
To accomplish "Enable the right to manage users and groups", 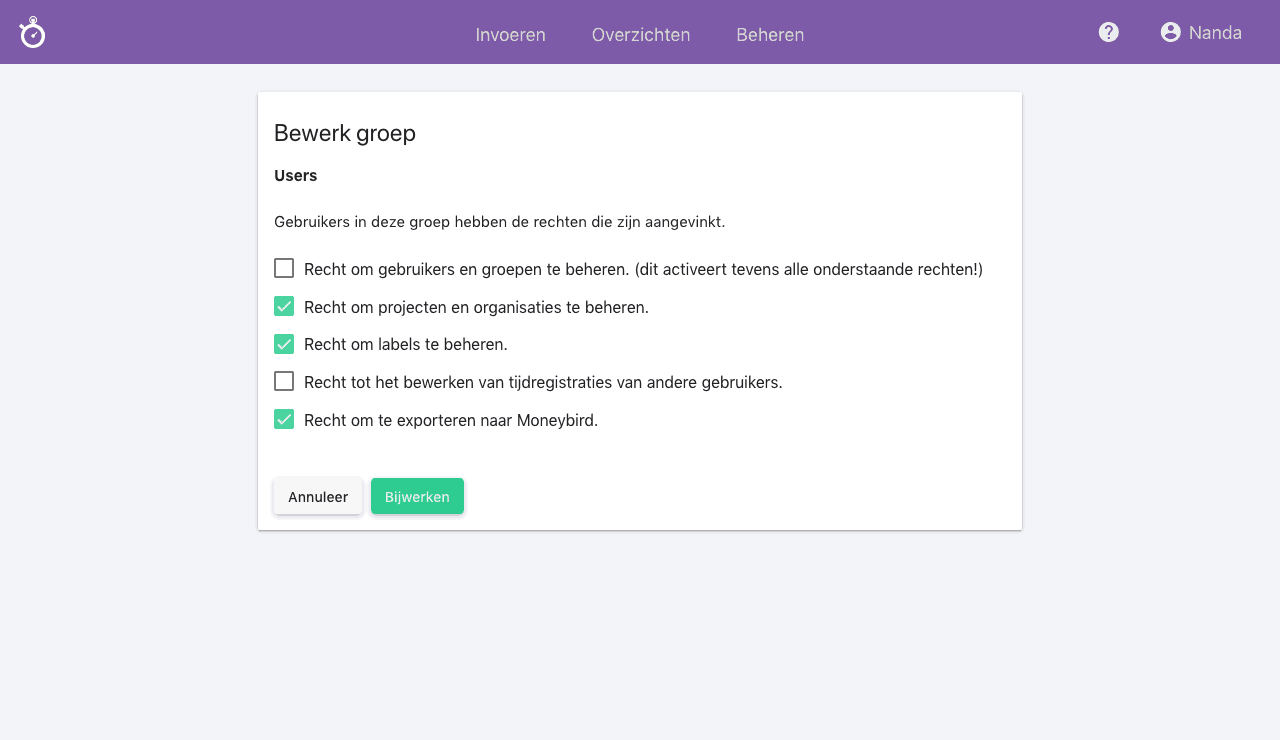I will click(x=284, y=268).
